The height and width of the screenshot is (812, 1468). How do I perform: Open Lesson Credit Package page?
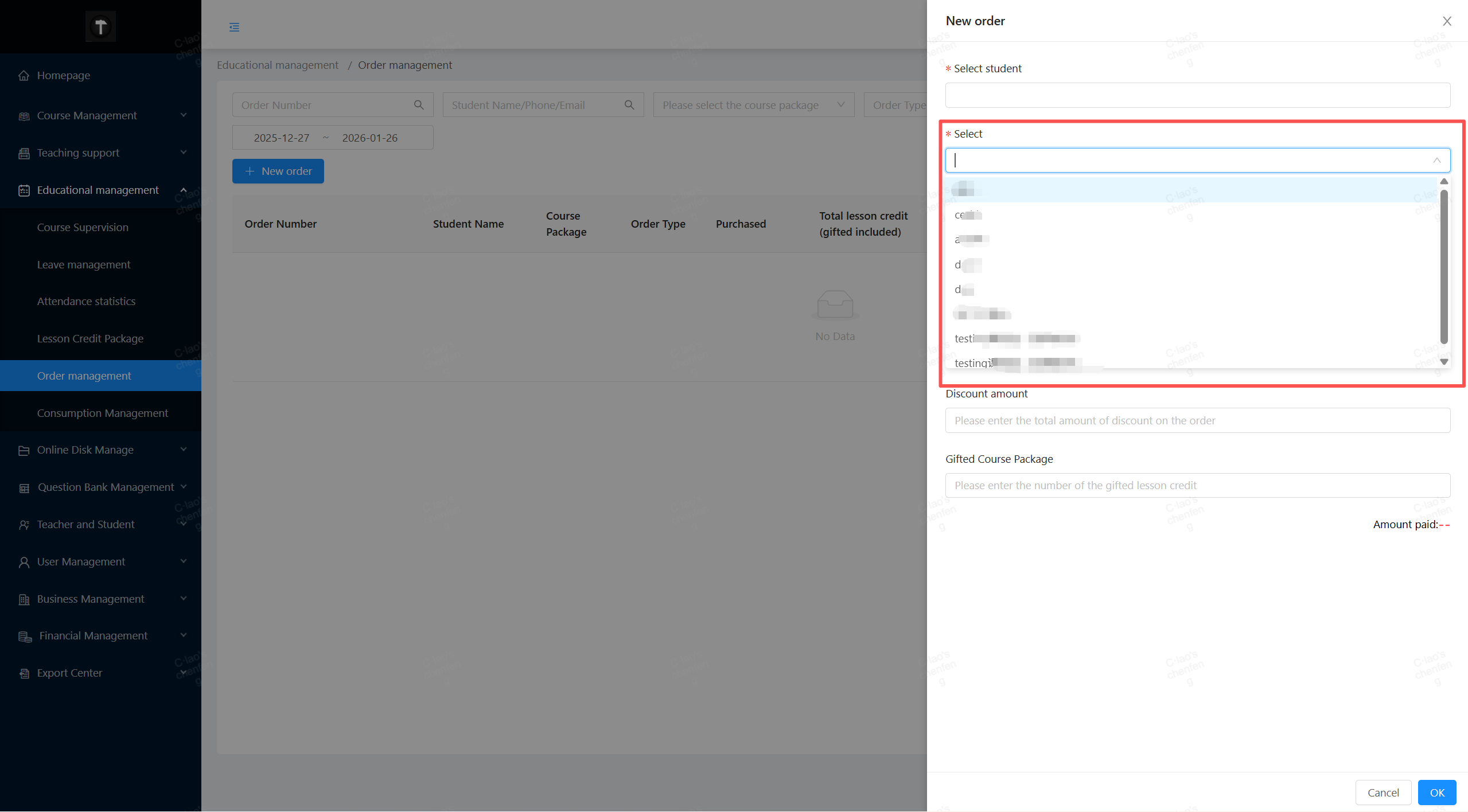point(90,338)
